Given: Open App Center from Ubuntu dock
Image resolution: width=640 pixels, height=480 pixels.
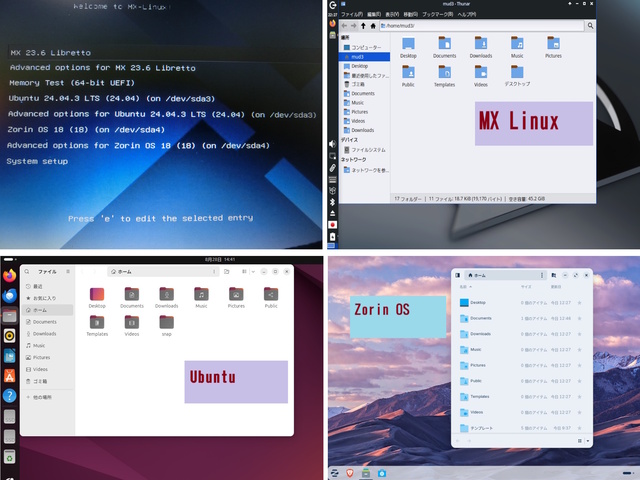Looking at the screenshot, I should tap(9, 376).
